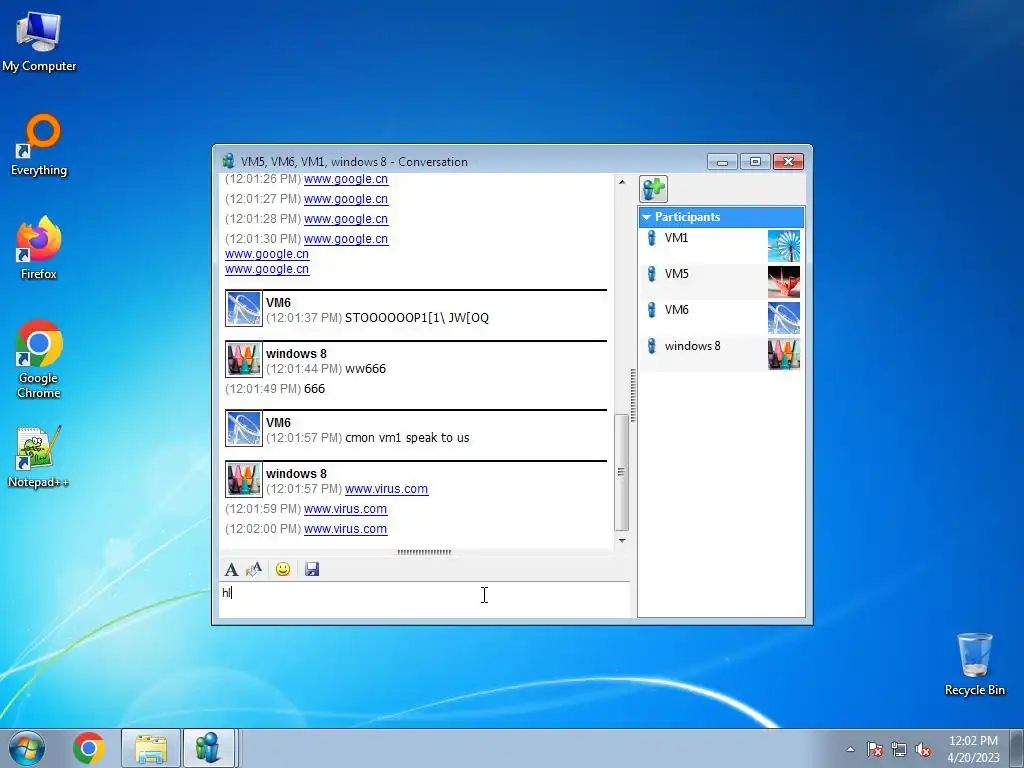Open the 12:02:00 PM www.virus.com link
Screen dimensions: 1024x768
(345, 529)
